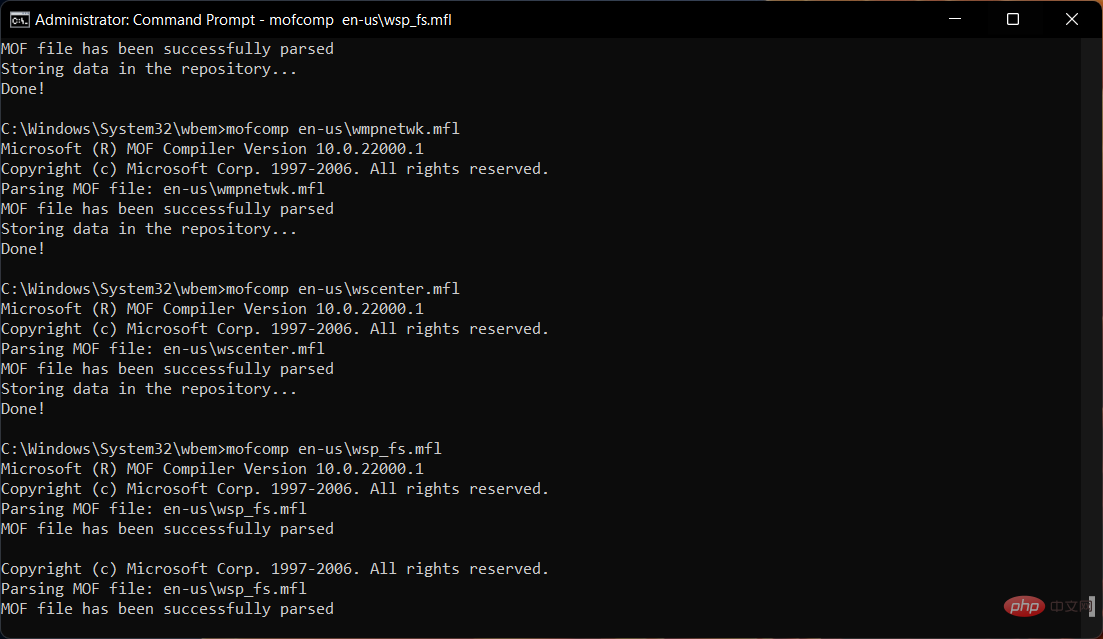Click the topmost "Storing data in the repository..." line

pyautogui.click(x=149, y=69)
